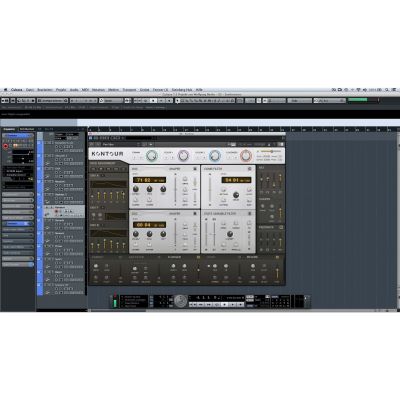Click the jog wheel on the transport panel

click(180, 301)
